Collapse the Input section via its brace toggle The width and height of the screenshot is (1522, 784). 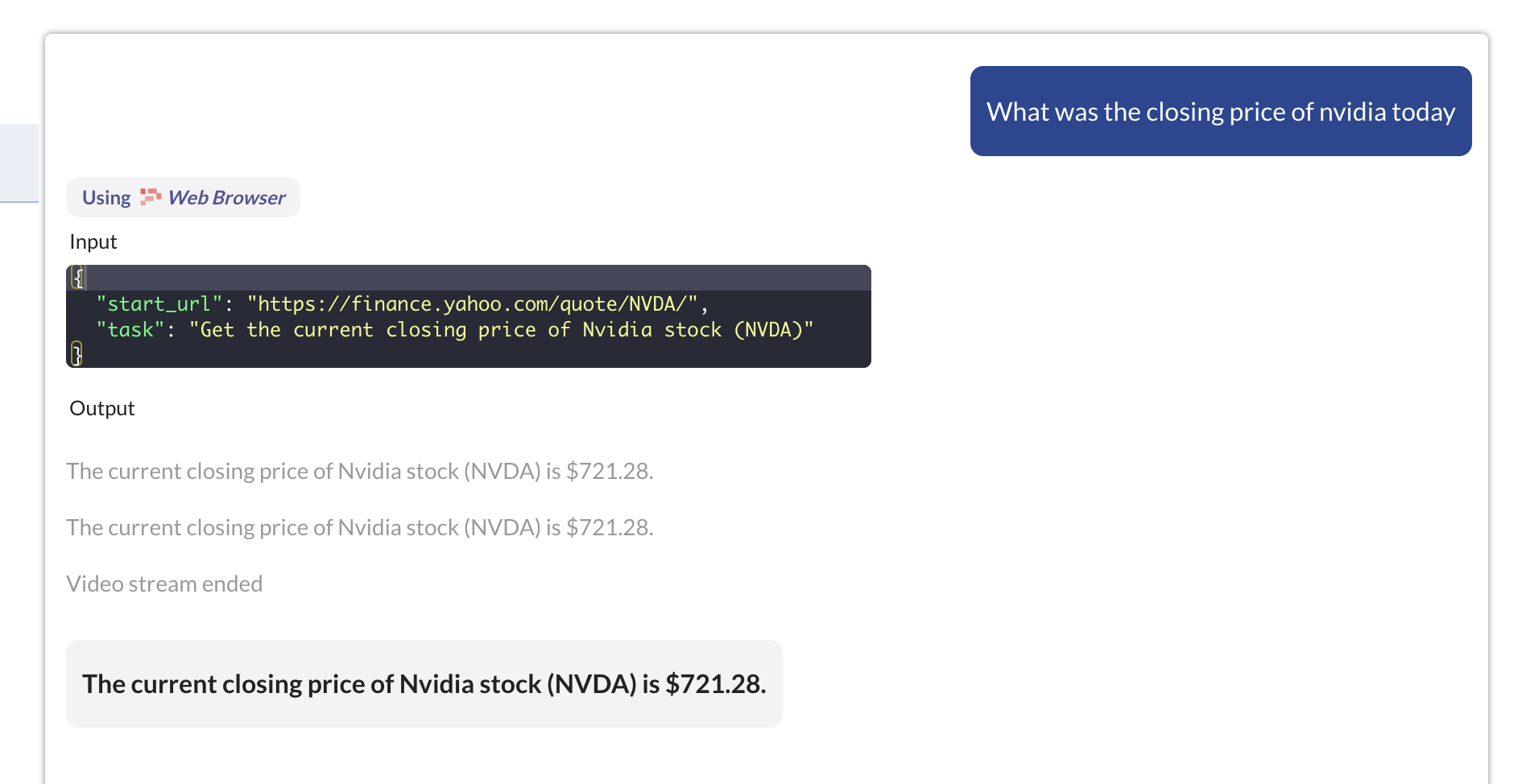coord(77,276)
